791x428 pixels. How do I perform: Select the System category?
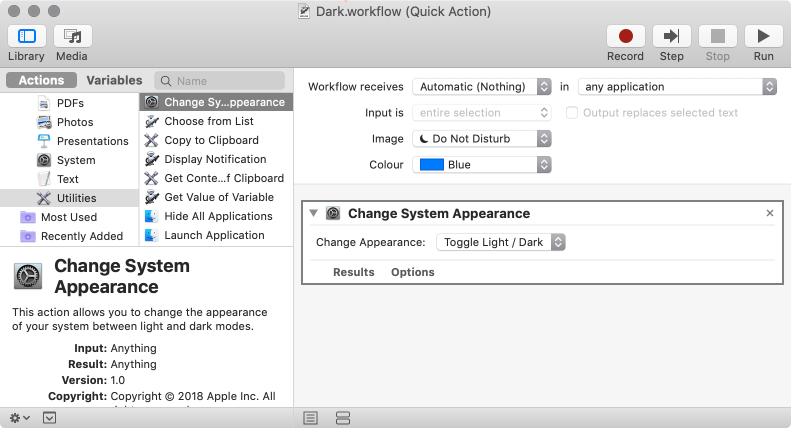(x=69, y=160)
